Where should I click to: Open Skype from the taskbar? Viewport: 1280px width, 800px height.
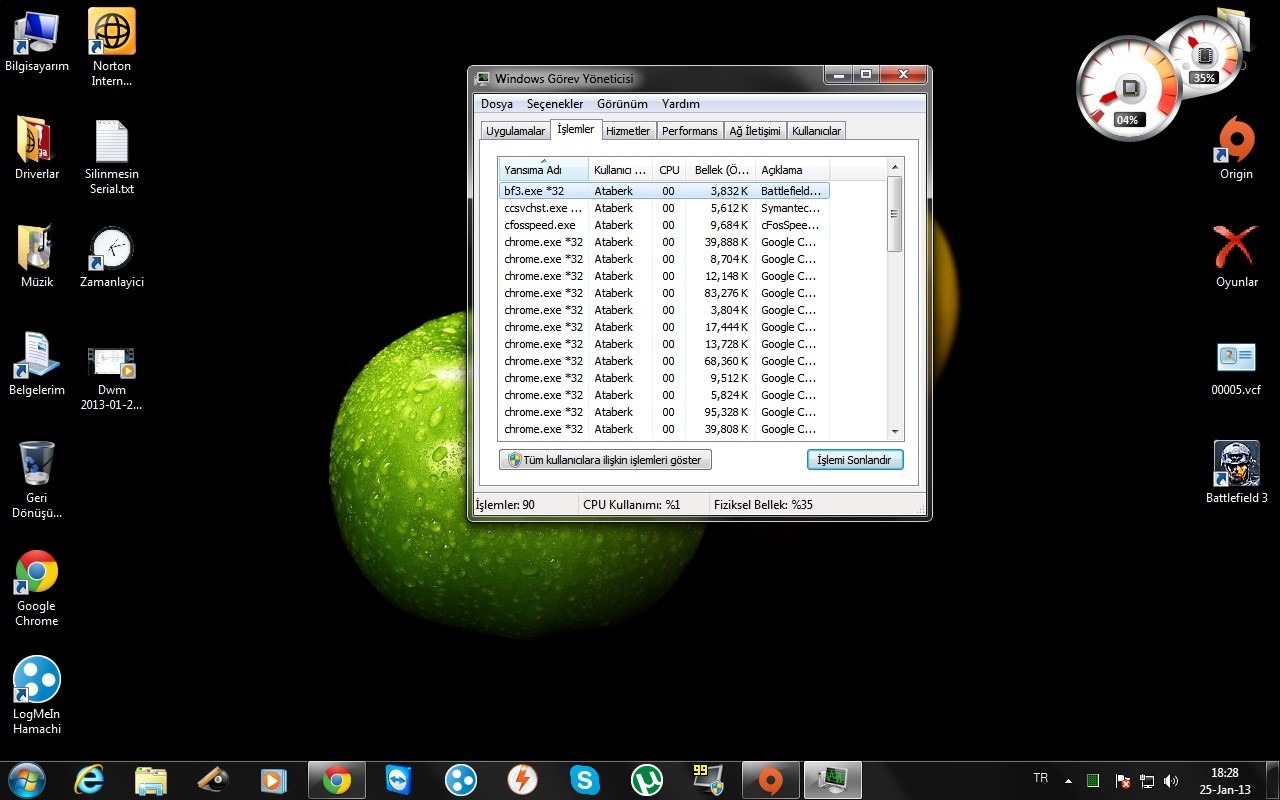tap(584, 780)
